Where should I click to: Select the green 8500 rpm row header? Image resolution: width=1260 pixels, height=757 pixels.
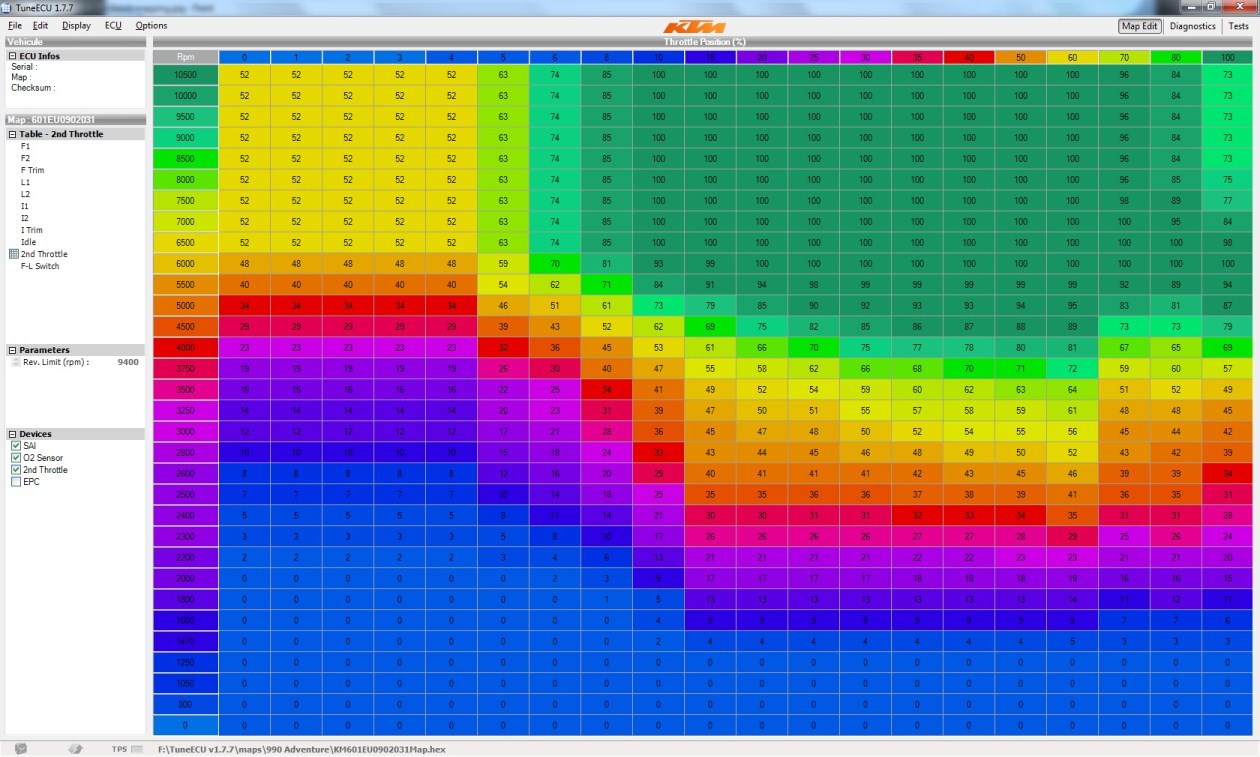pos(184,158)
